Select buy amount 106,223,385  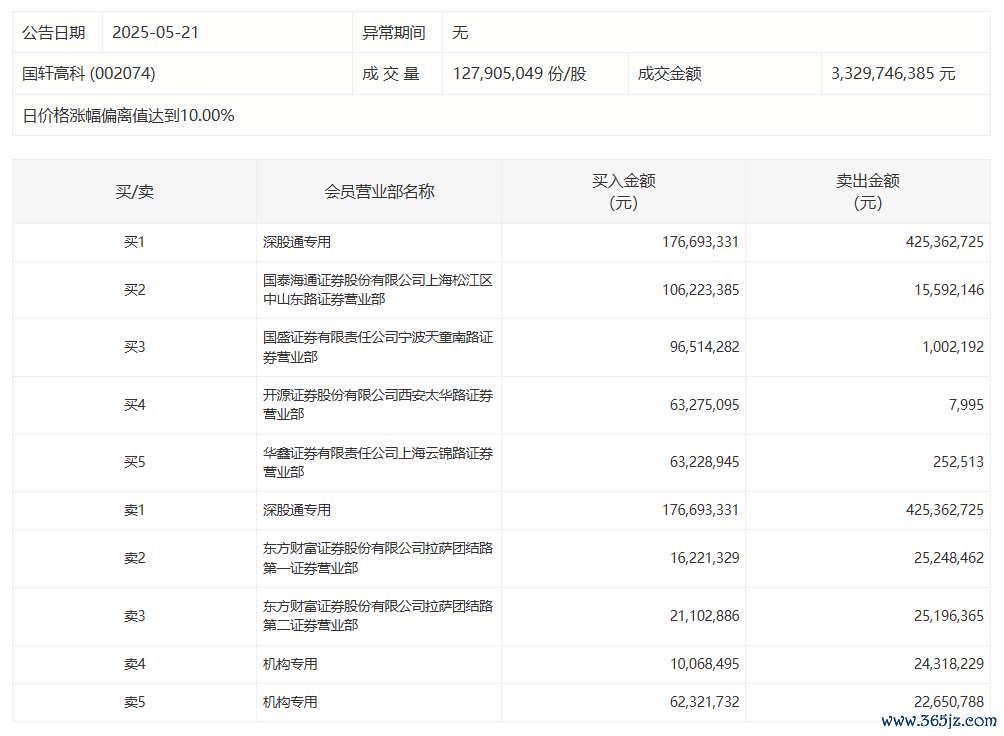(700, 290)
